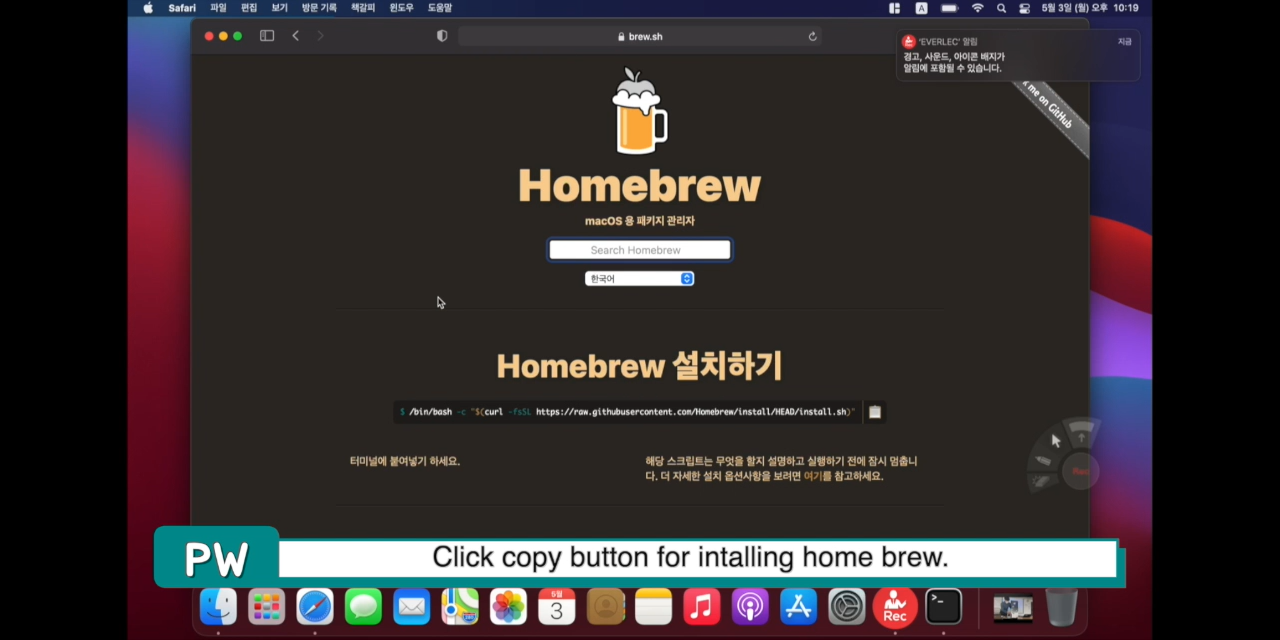Open Photos from the Dock
This screenshot has height=640, width=1280.
[x=508, y=606]
